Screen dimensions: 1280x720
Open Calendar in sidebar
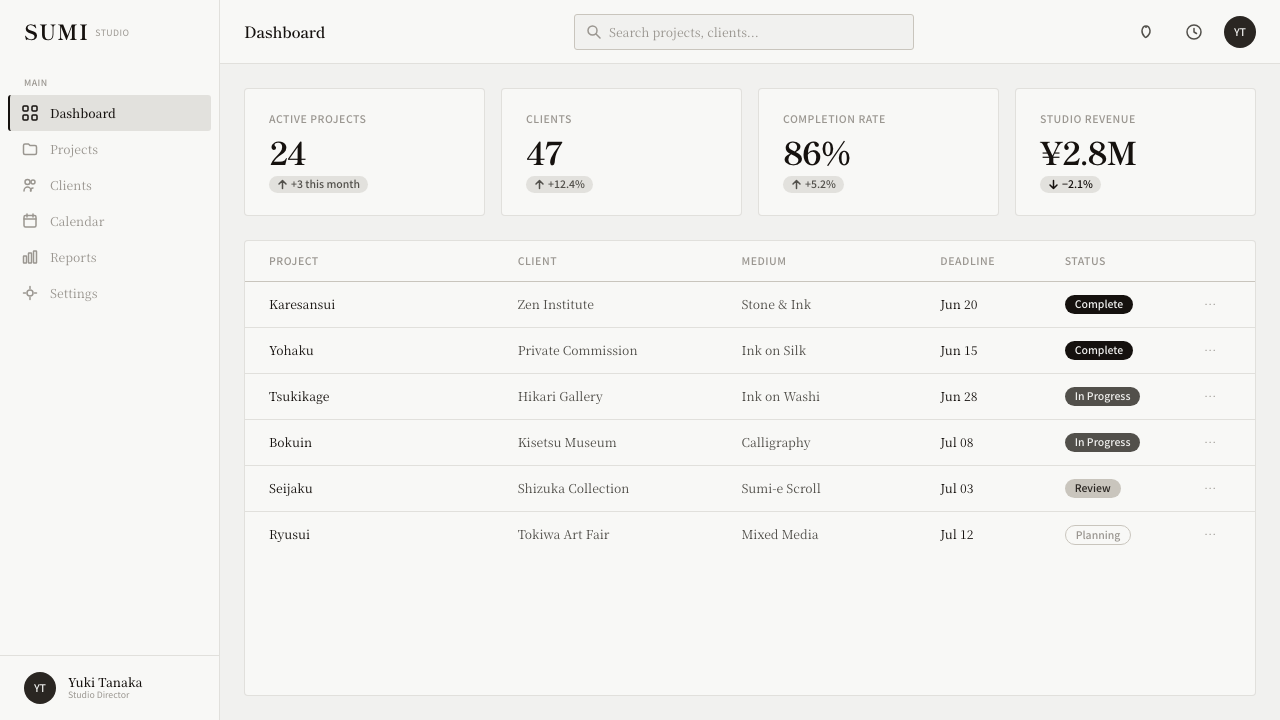tap(110, 221)
